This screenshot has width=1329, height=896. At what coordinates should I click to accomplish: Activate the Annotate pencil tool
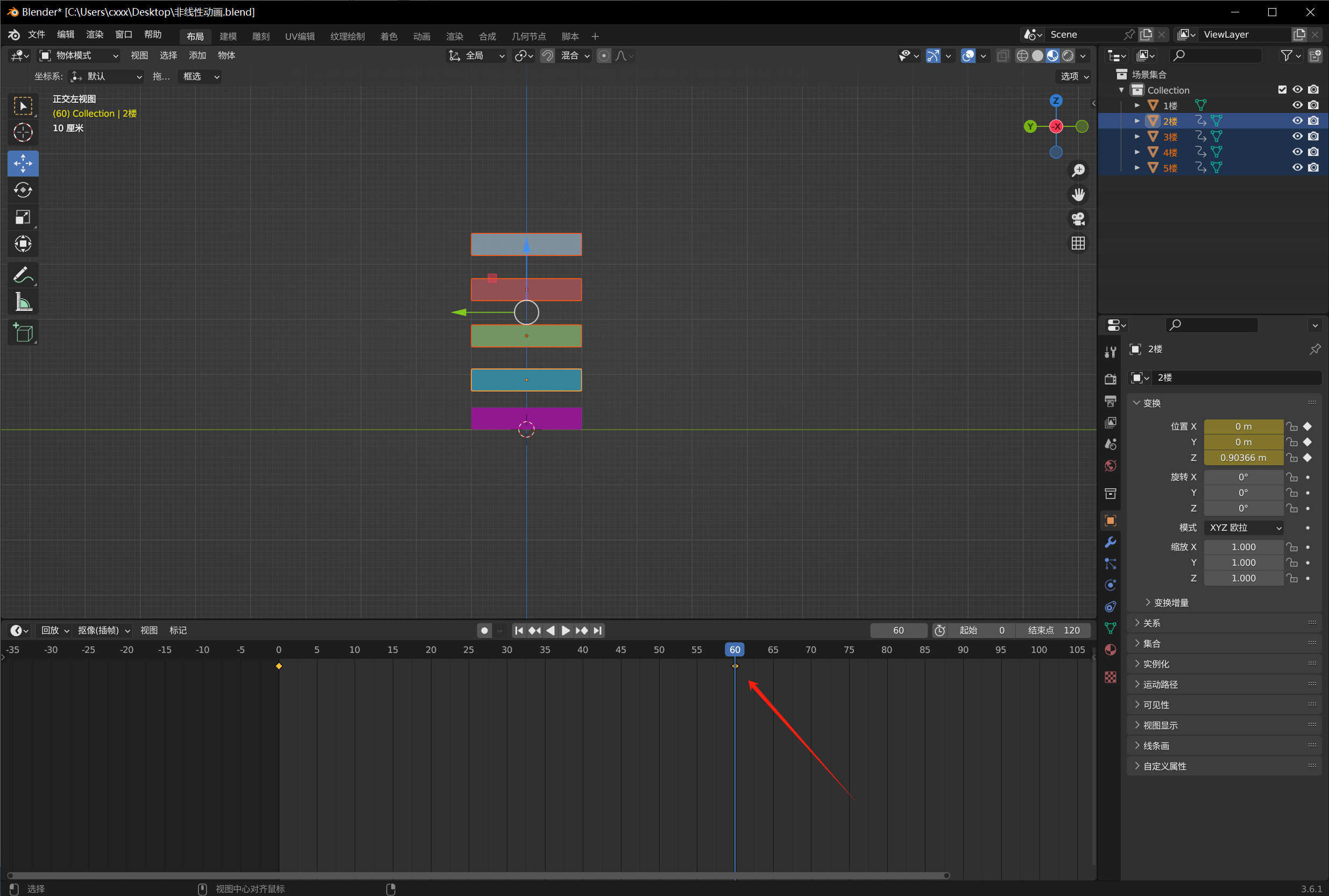tap(23, 275)
